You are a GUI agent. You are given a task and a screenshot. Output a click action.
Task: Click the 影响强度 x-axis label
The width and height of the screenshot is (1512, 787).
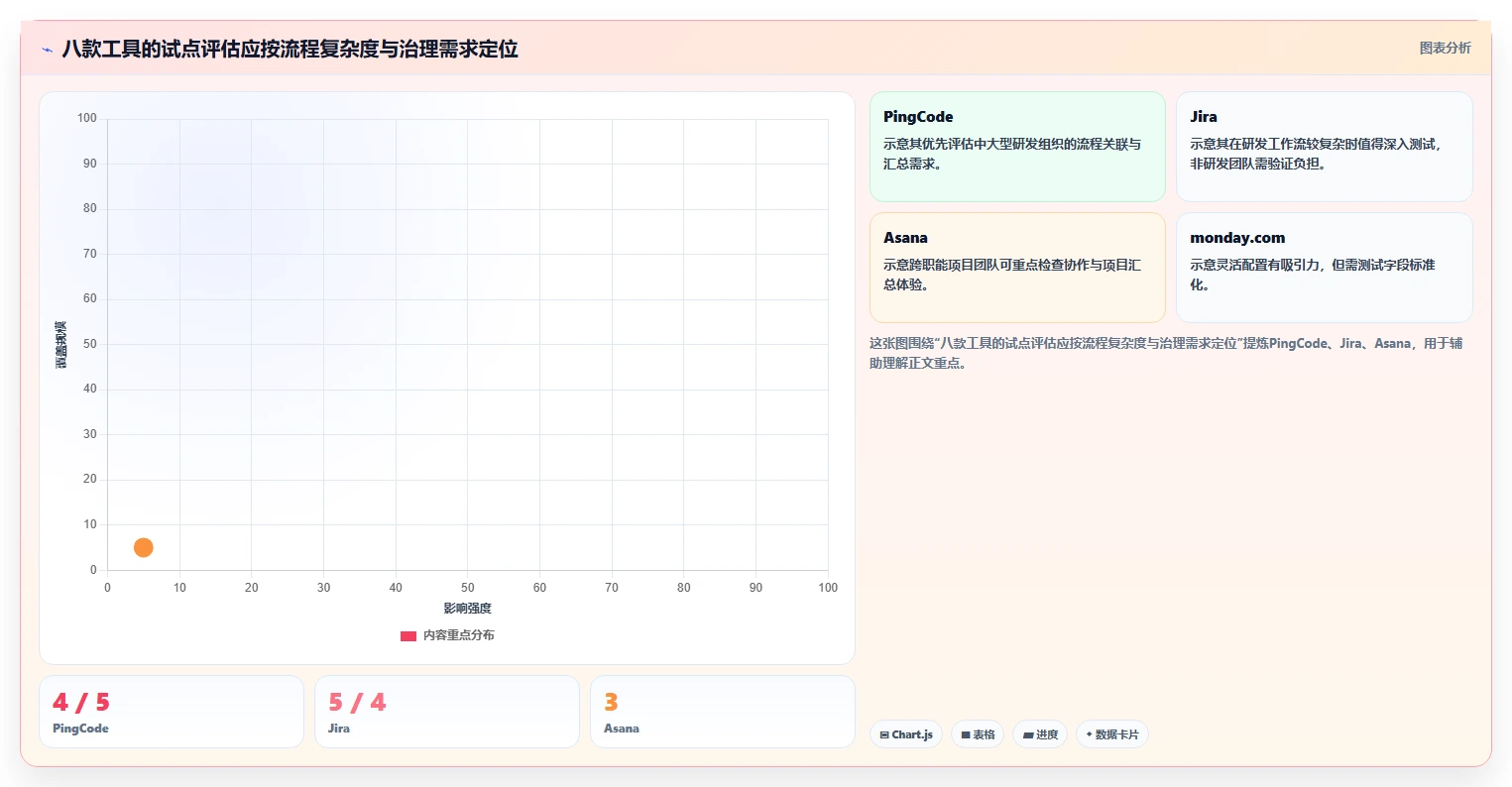pyautogui.click(x=468, y=609)
